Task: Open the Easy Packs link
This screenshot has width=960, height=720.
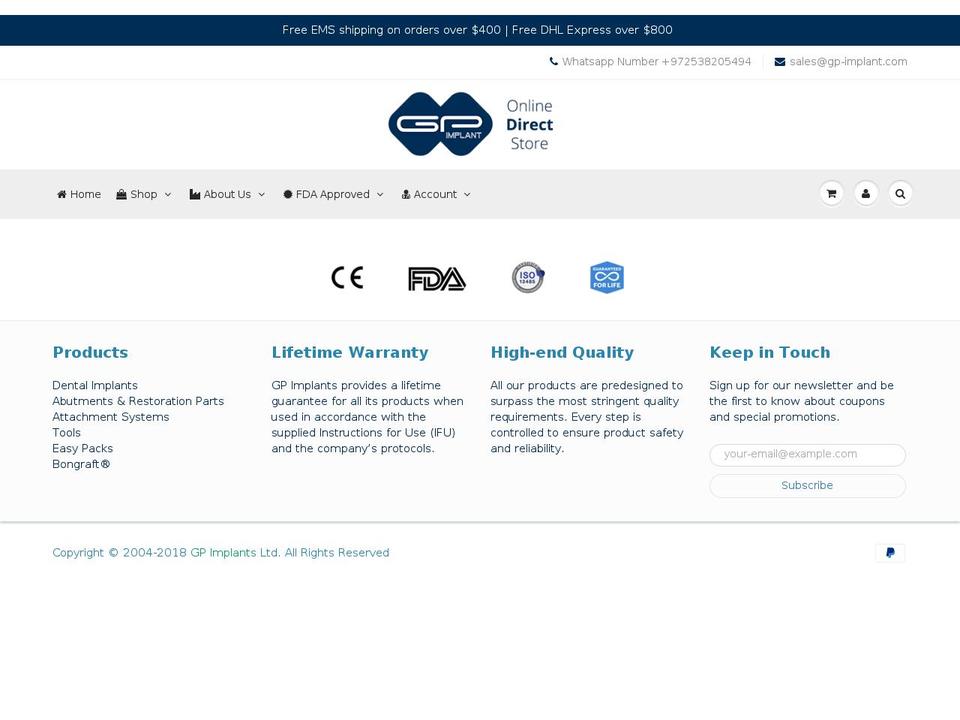Action: [83, 449]
